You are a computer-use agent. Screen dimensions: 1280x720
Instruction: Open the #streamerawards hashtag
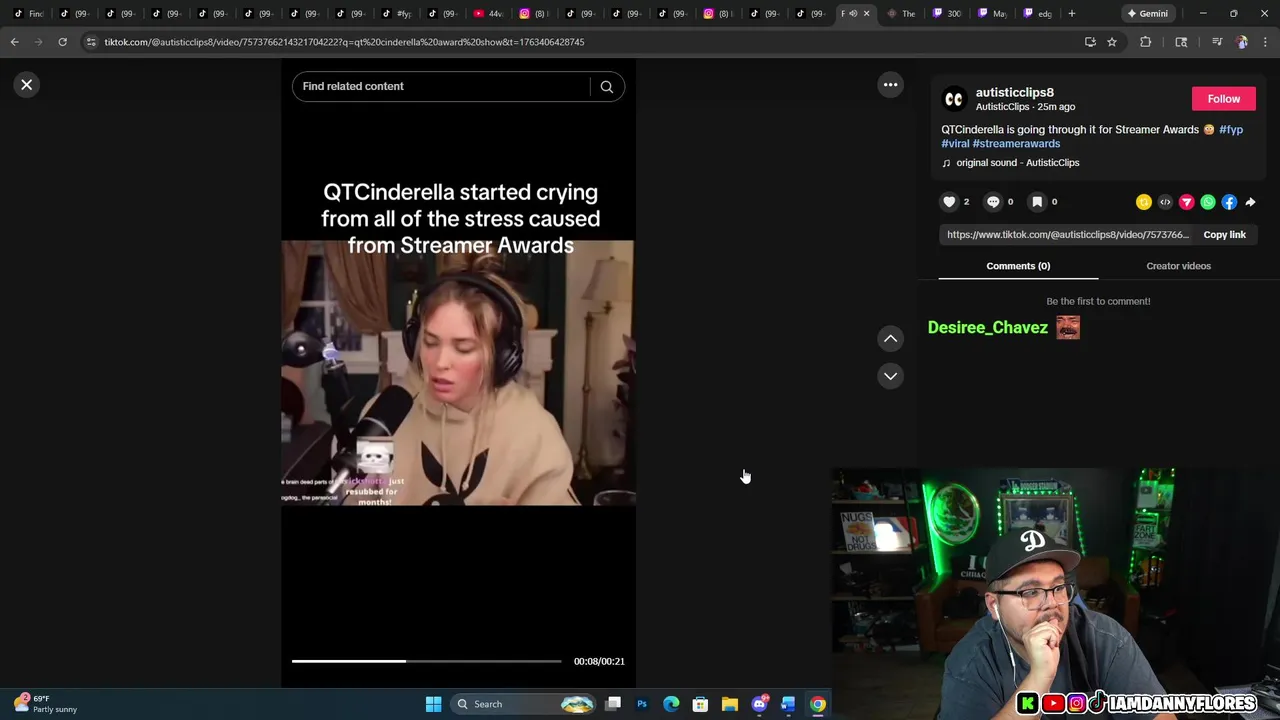click(x=1016, y=144)
